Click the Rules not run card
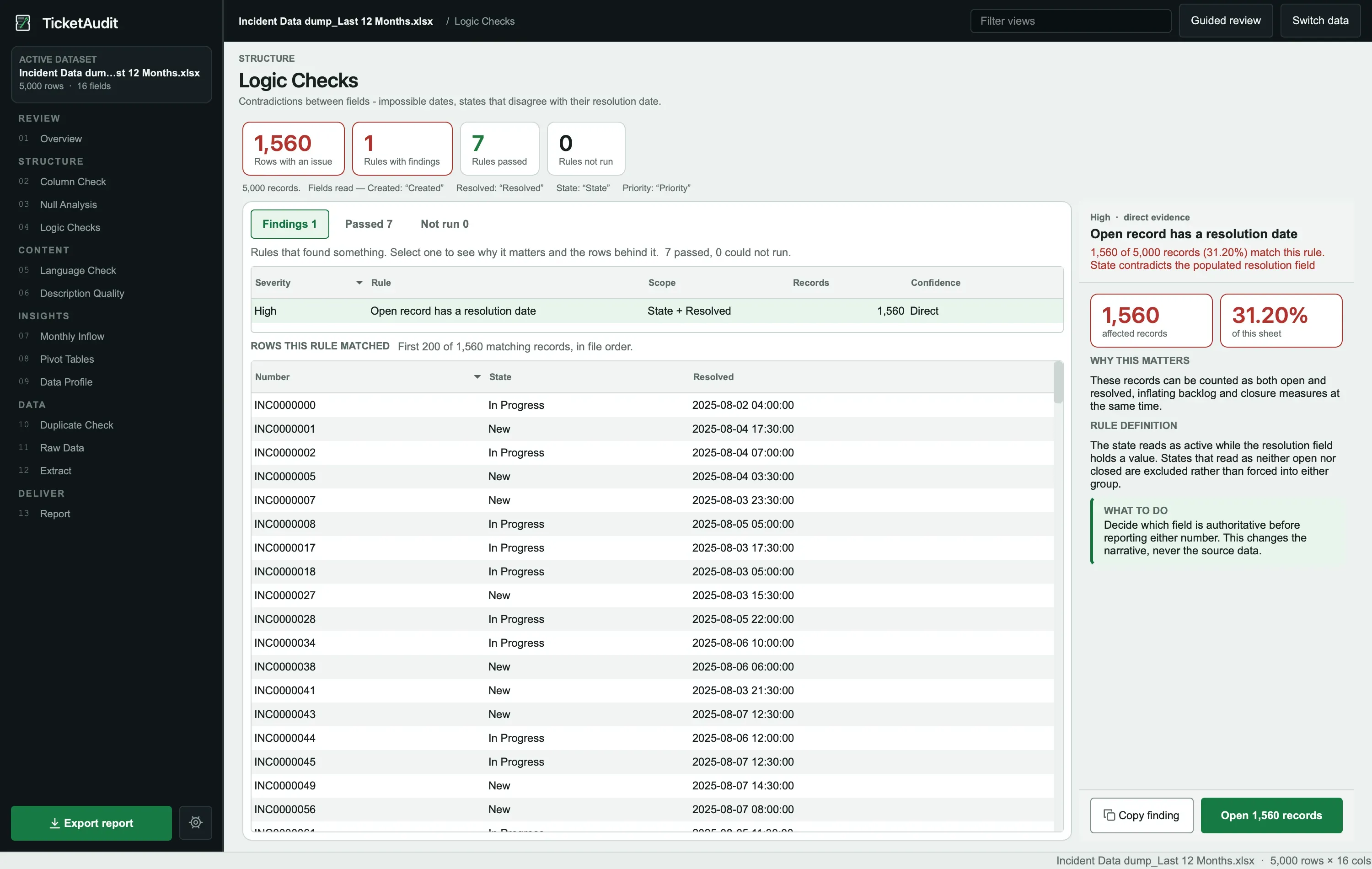Viewport: 1372px width, 869px height. [x=586, y=149]
